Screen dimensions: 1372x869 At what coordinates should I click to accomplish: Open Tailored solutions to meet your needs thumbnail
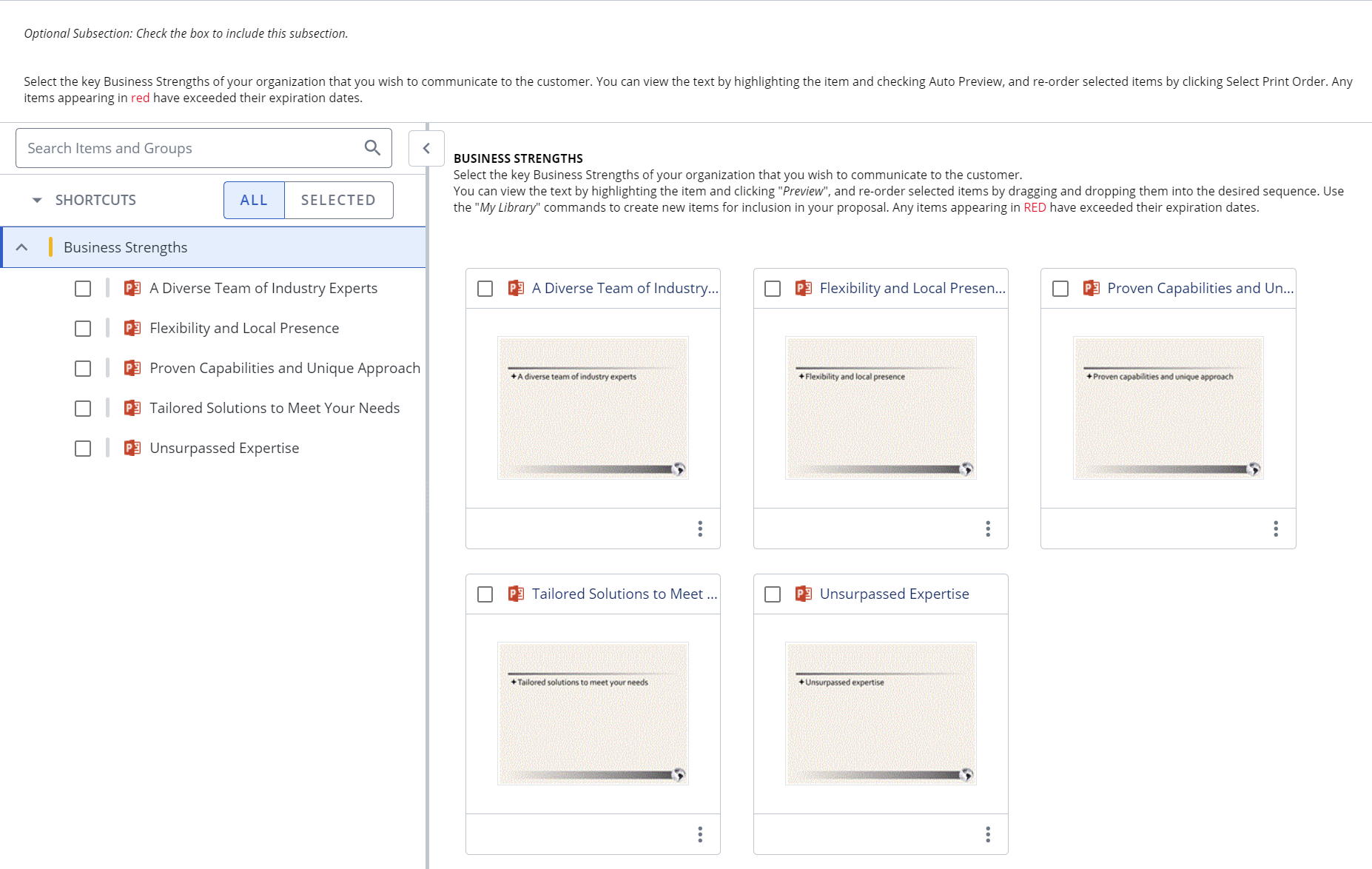click(593, 714)
